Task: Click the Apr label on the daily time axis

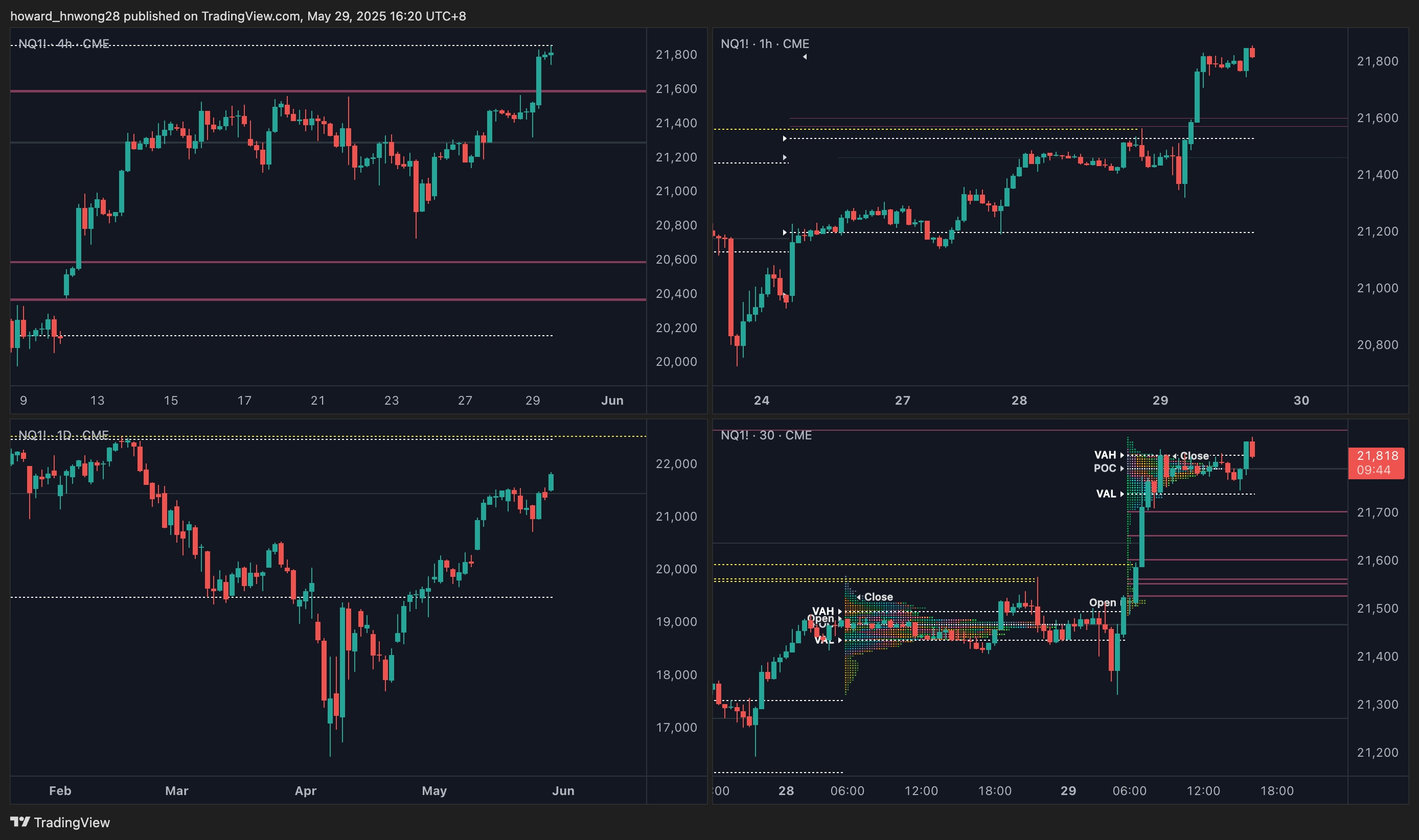Action: 305,791
